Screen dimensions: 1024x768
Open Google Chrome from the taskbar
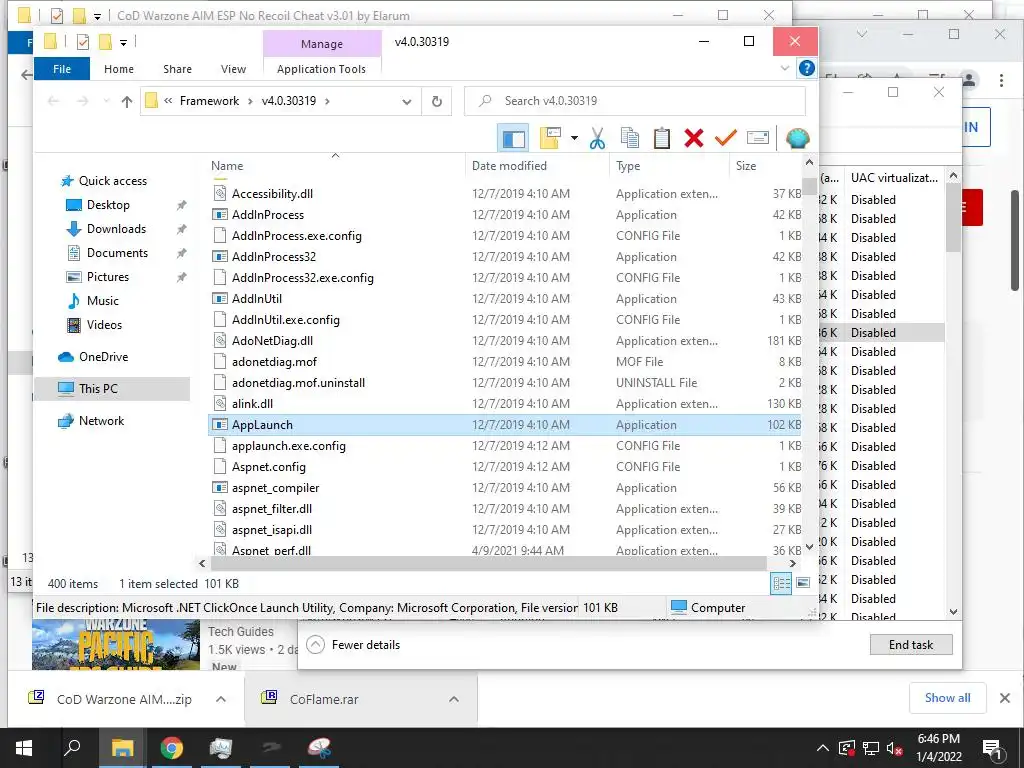171,748
